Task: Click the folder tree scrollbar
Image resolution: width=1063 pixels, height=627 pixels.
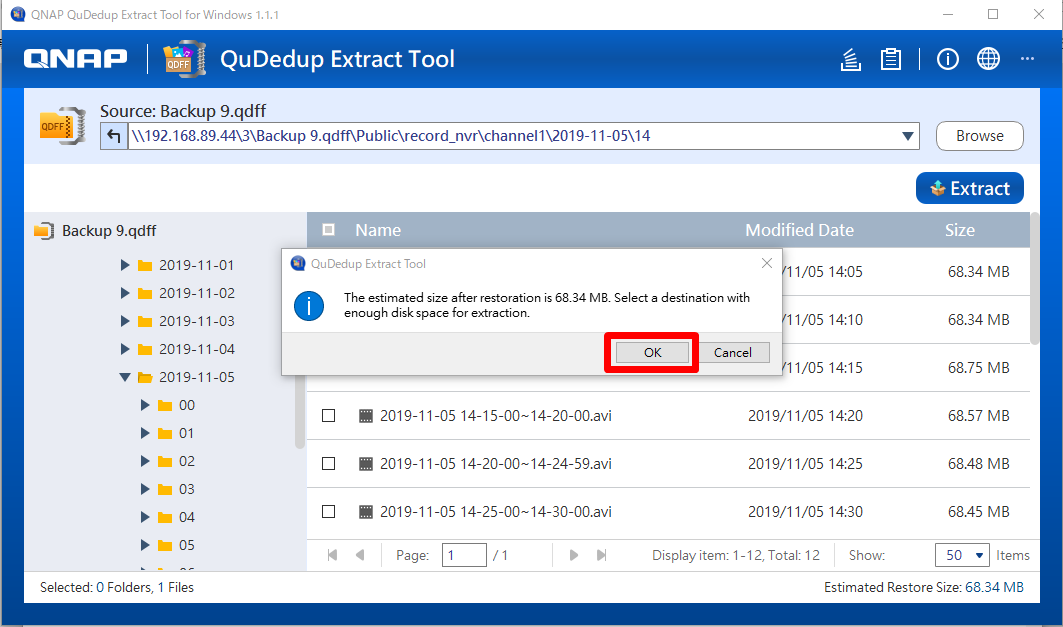Action: (x=300, y=412)
